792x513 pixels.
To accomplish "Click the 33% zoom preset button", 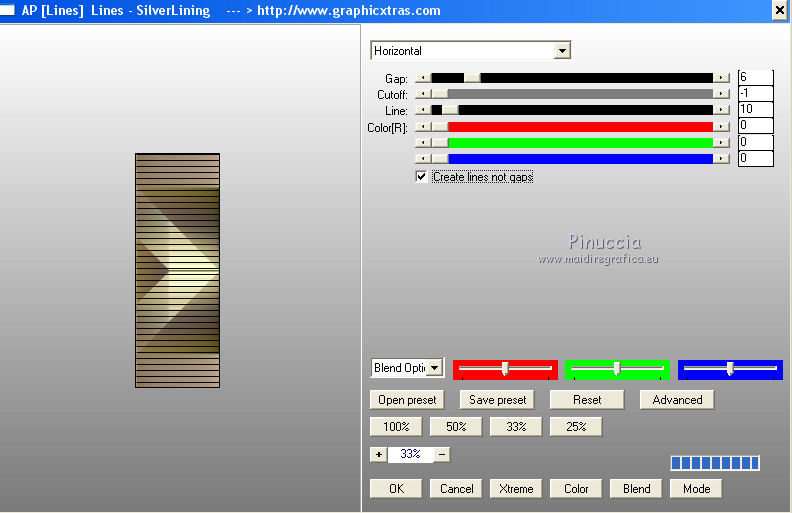I will [x=516, y=427].
